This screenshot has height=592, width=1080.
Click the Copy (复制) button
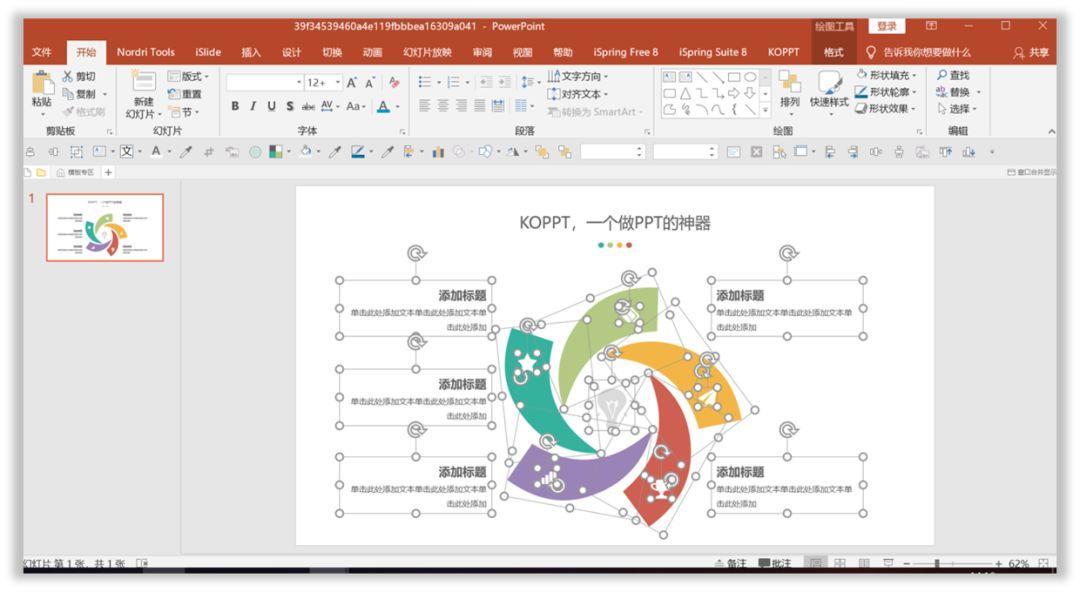tap(79, 94)
